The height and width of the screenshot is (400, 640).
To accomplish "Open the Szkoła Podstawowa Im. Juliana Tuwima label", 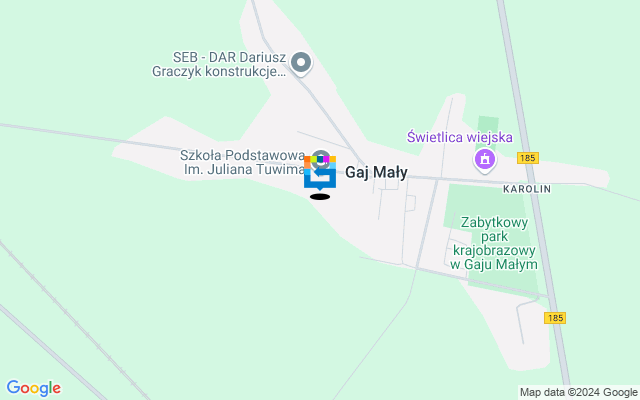I will point(243,162).
